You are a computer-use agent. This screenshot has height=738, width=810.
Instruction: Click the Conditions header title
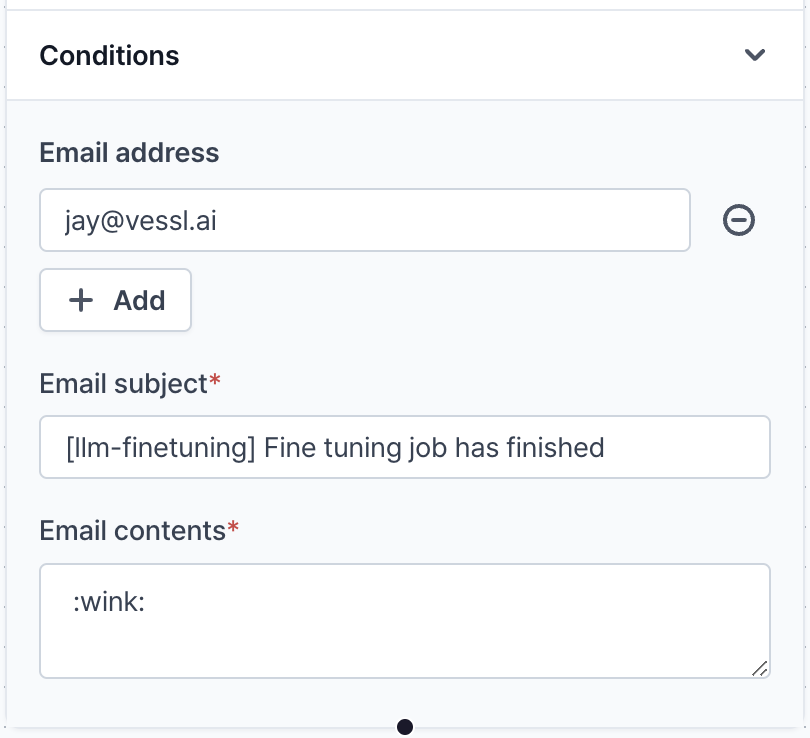[x=110, y=55]
